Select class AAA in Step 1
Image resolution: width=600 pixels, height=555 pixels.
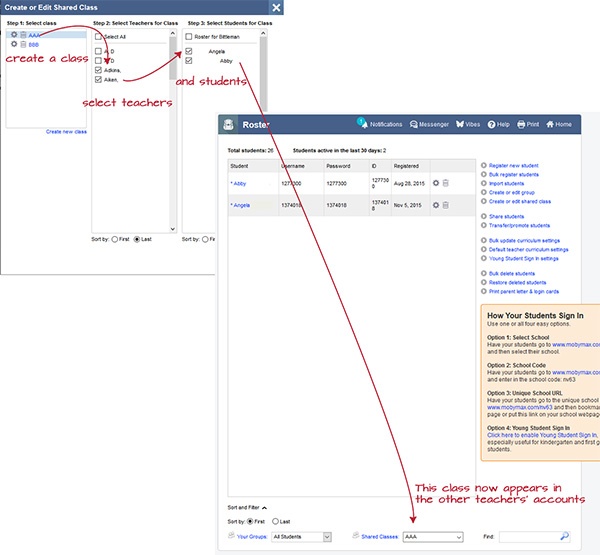click(x=34, y=35)
